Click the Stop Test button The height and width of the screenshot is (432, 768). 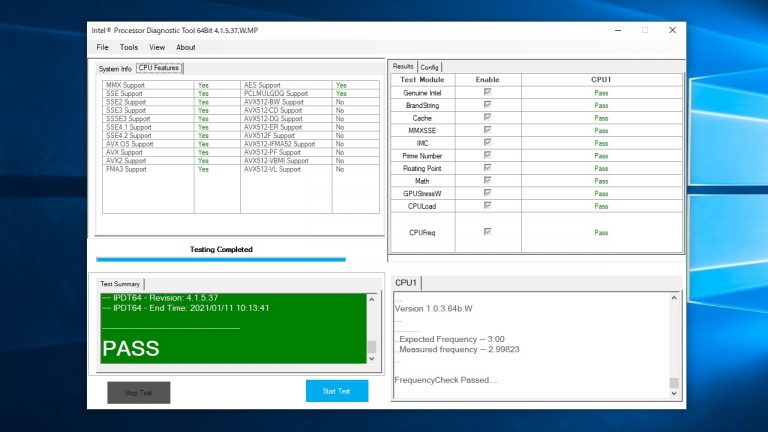(x=139, y=393)
